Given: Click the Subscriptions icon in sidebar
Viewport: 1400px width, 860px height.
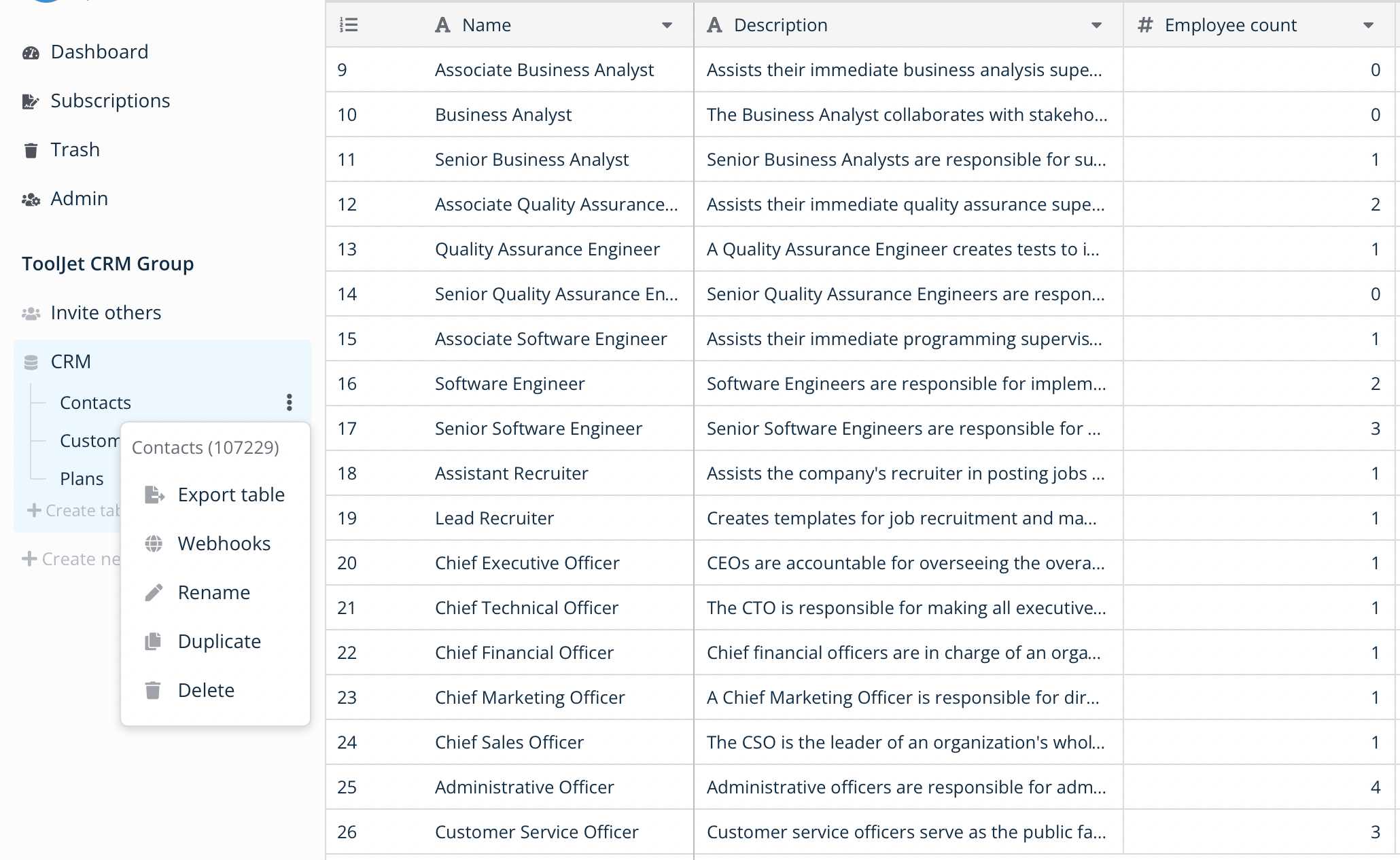Looking at the screenshot, I should [x=31, y=102].
